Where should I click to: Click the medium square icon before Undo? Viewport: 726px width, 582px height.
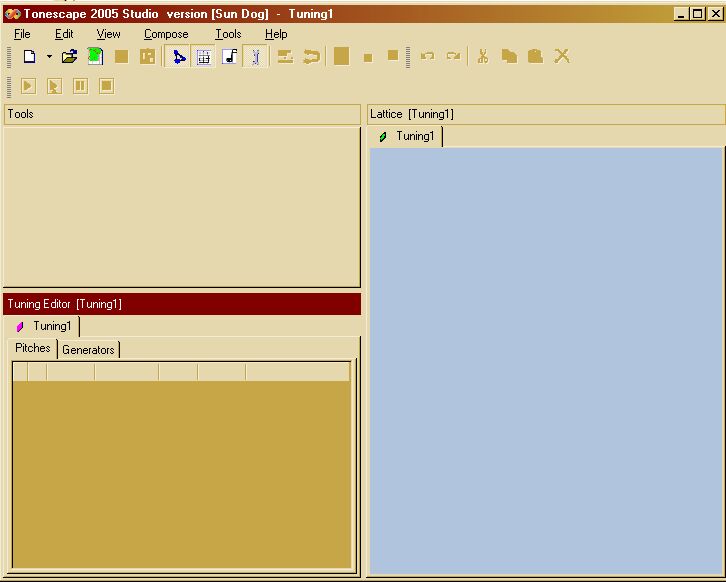[x=393, y=56]
